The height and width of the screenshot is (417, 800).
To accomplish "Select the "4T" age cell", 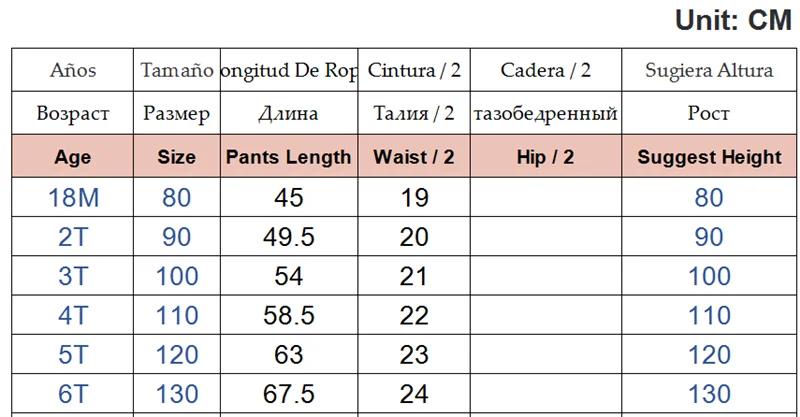I will [73, 315].
